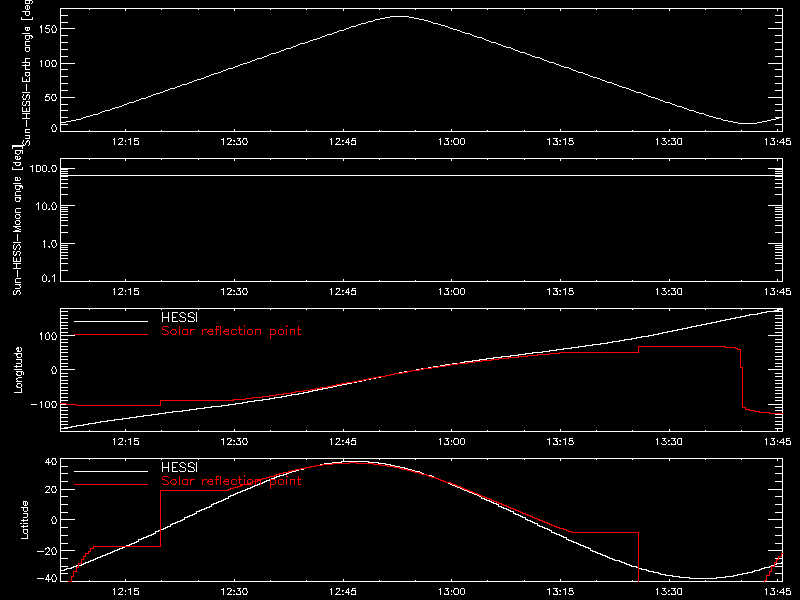Click 1.0 tick label on Moon angle axis
This screenshot has height=600, width=800.
tap(49, 244)
